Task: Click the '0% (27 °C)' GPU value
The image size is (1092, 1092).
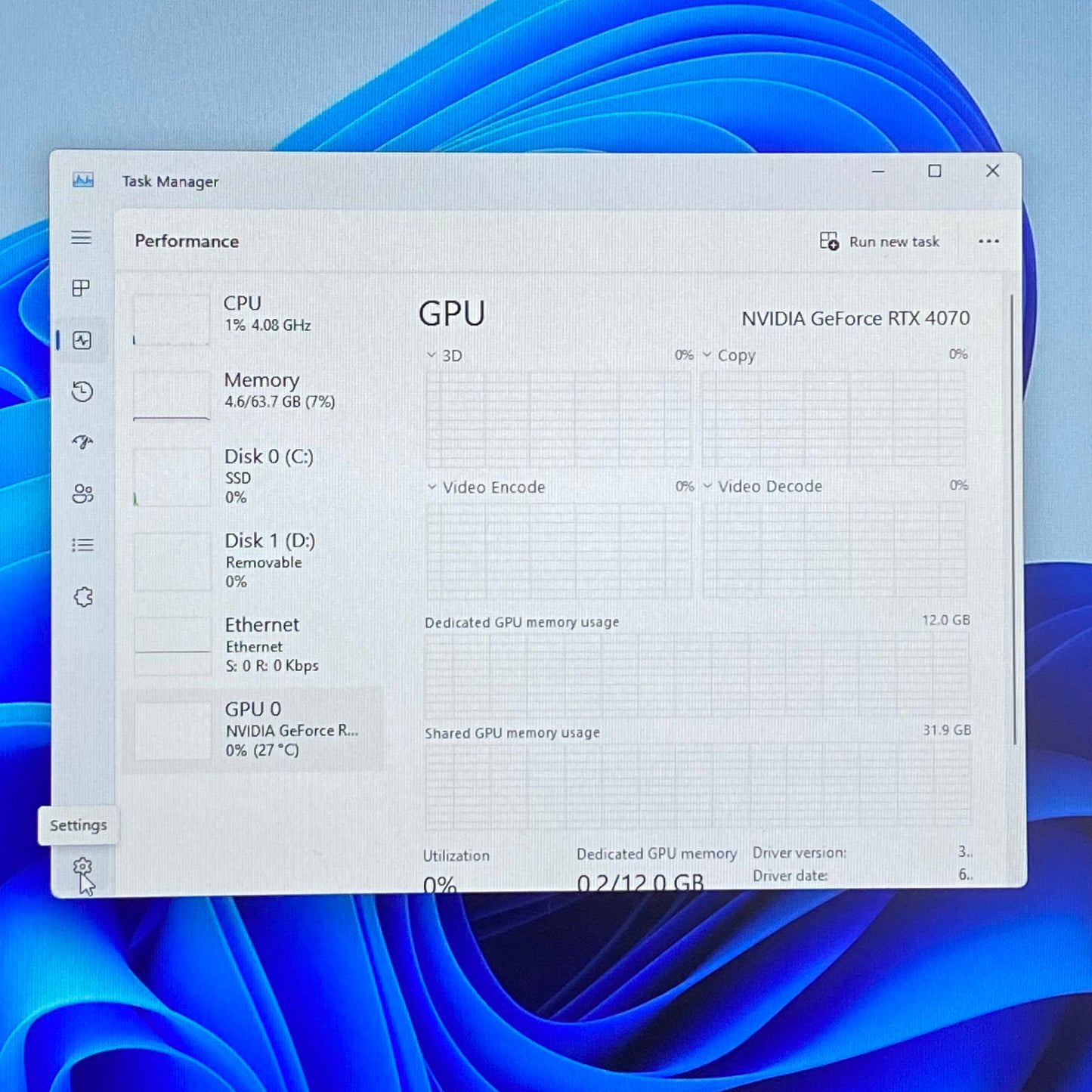Action: 262,750
